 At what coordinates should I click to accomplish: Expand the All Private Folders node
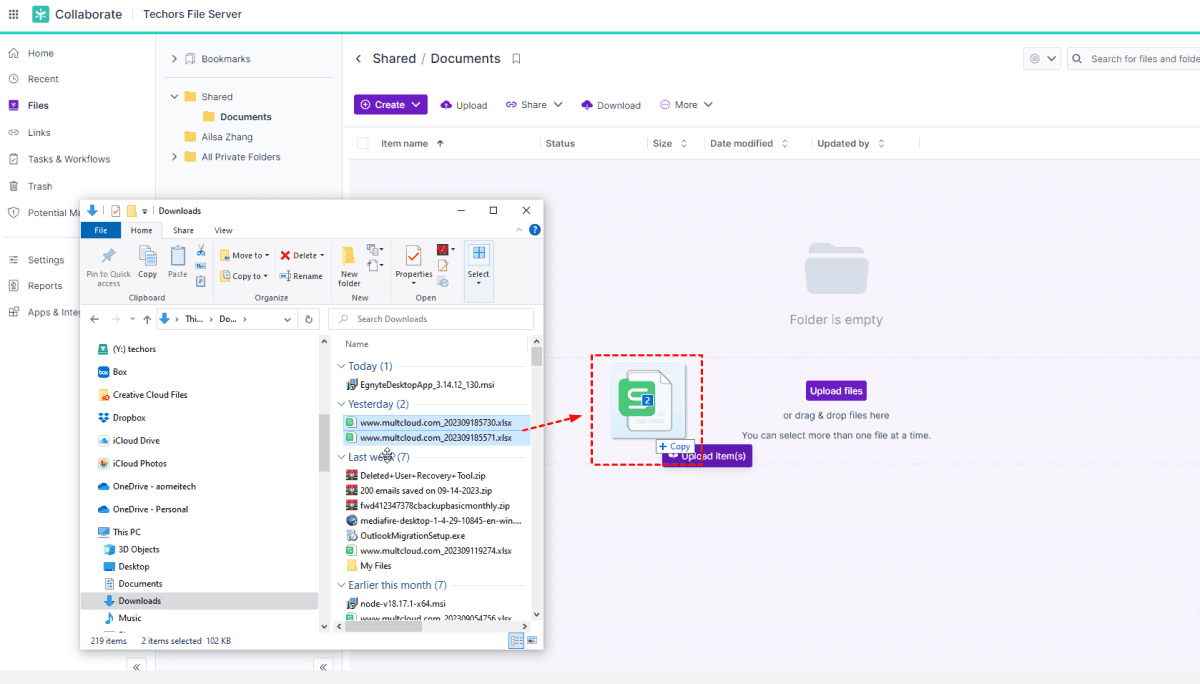click(x=175, y=157)
